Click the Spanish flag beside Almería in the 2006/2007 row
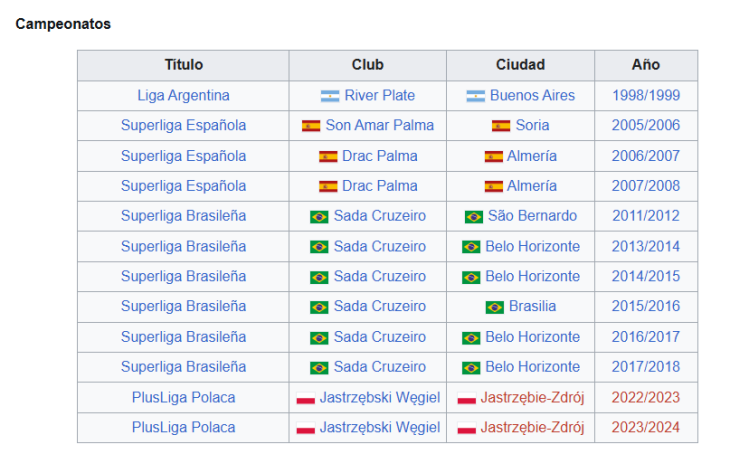730x454 pixels. [494, 156]
